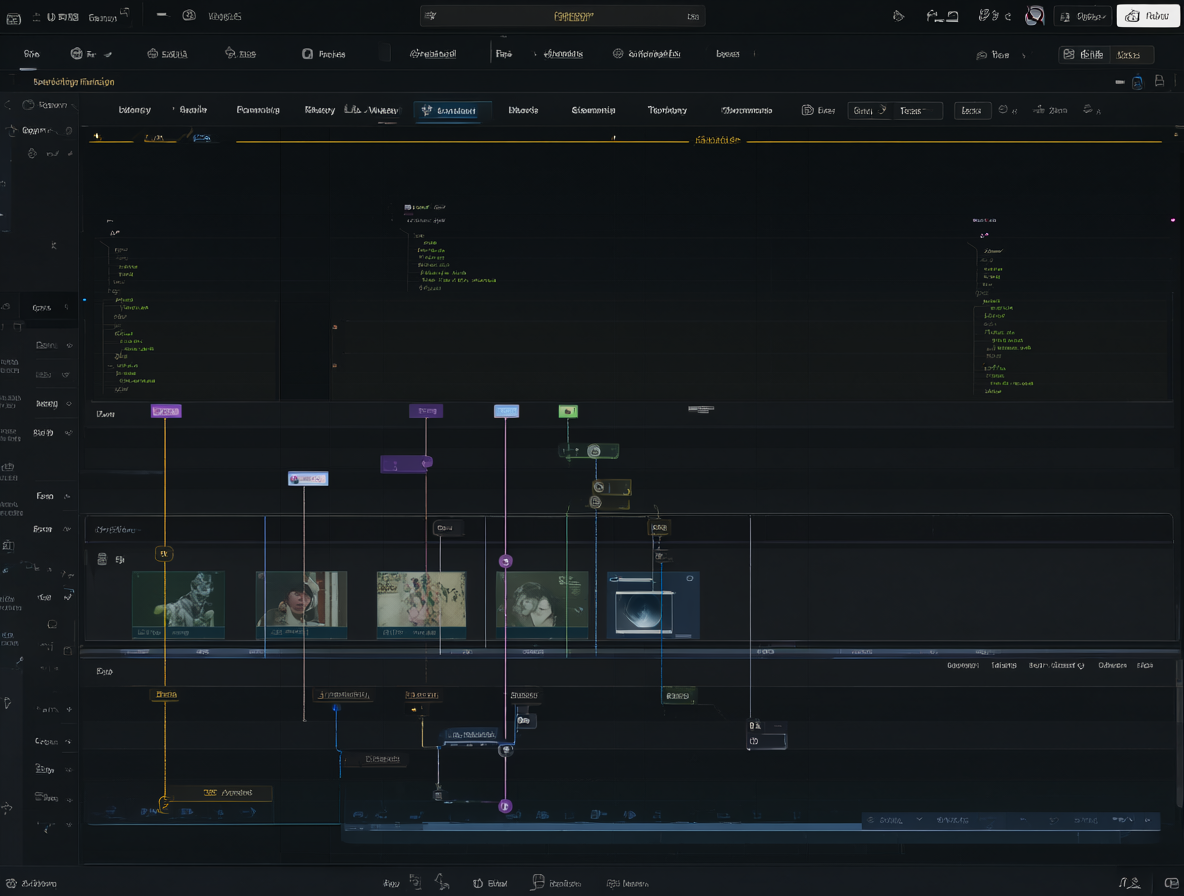The height and width of the screenshot is (896, 1184).
Task: Select the highlighted blue tab in tab row
Action: click(x=452, y=110)
